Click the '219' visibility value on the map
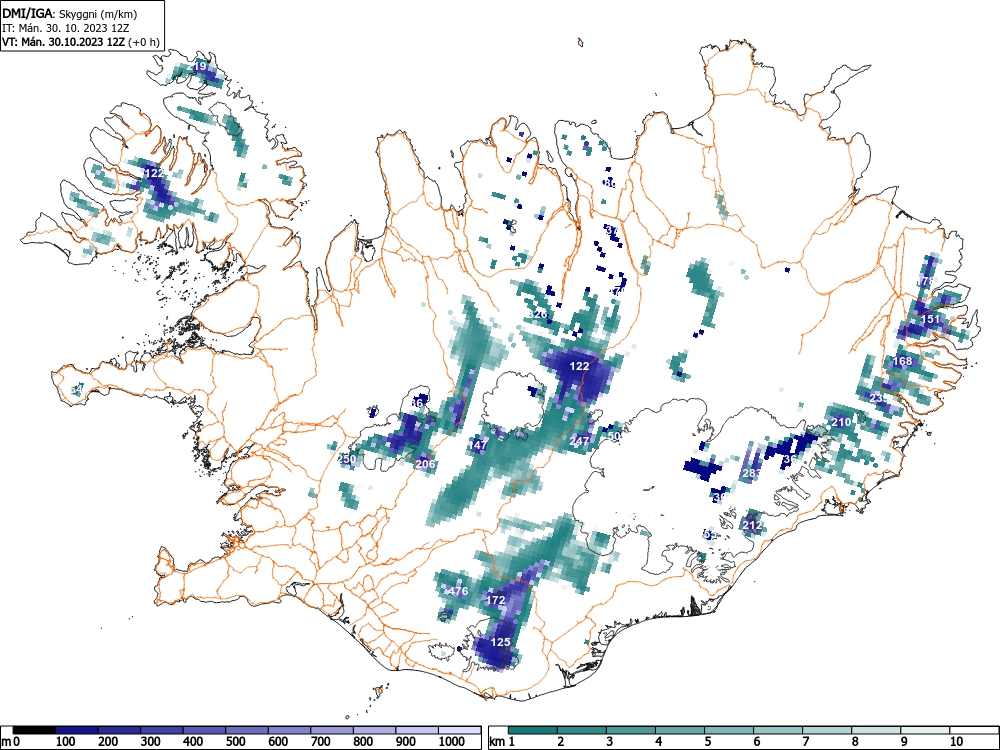 point(197,66)
